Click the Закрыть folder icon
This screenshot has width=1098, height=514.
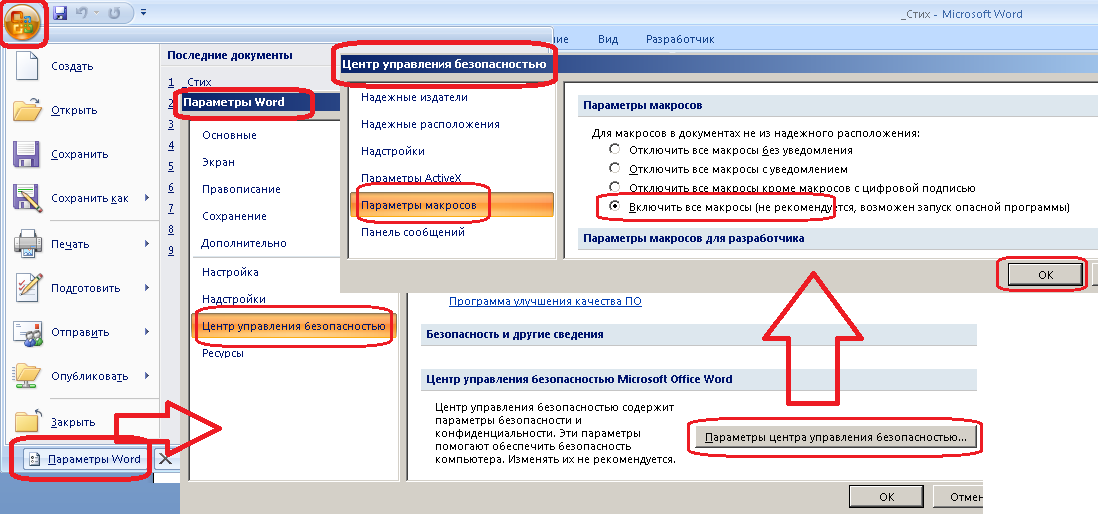(x=27, y=422)
